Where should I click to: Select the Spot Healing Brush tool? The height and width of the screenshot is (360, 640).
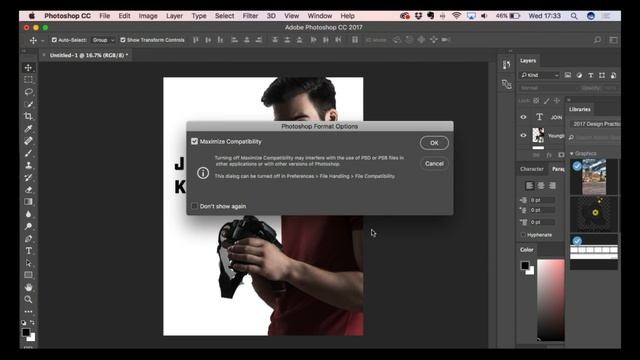(28, 141)
